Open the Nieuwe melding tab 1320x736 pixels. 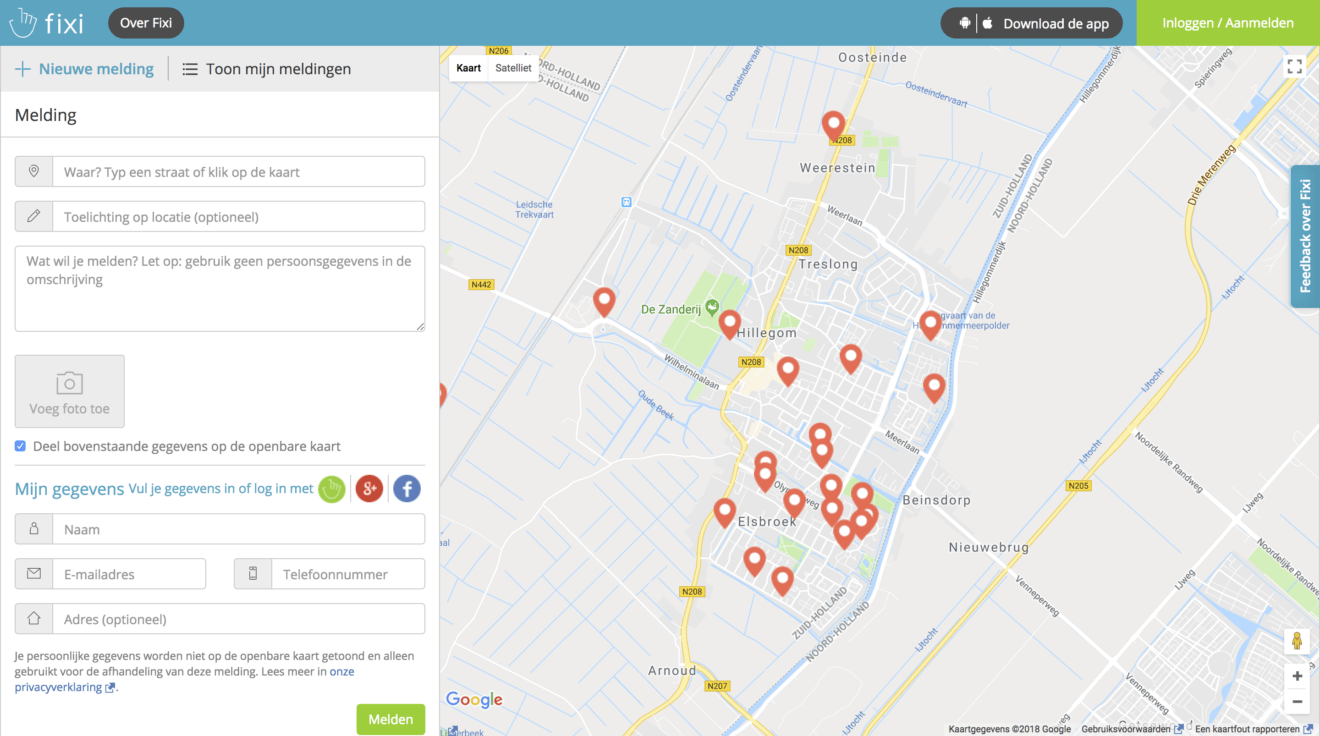click(85, 68)
